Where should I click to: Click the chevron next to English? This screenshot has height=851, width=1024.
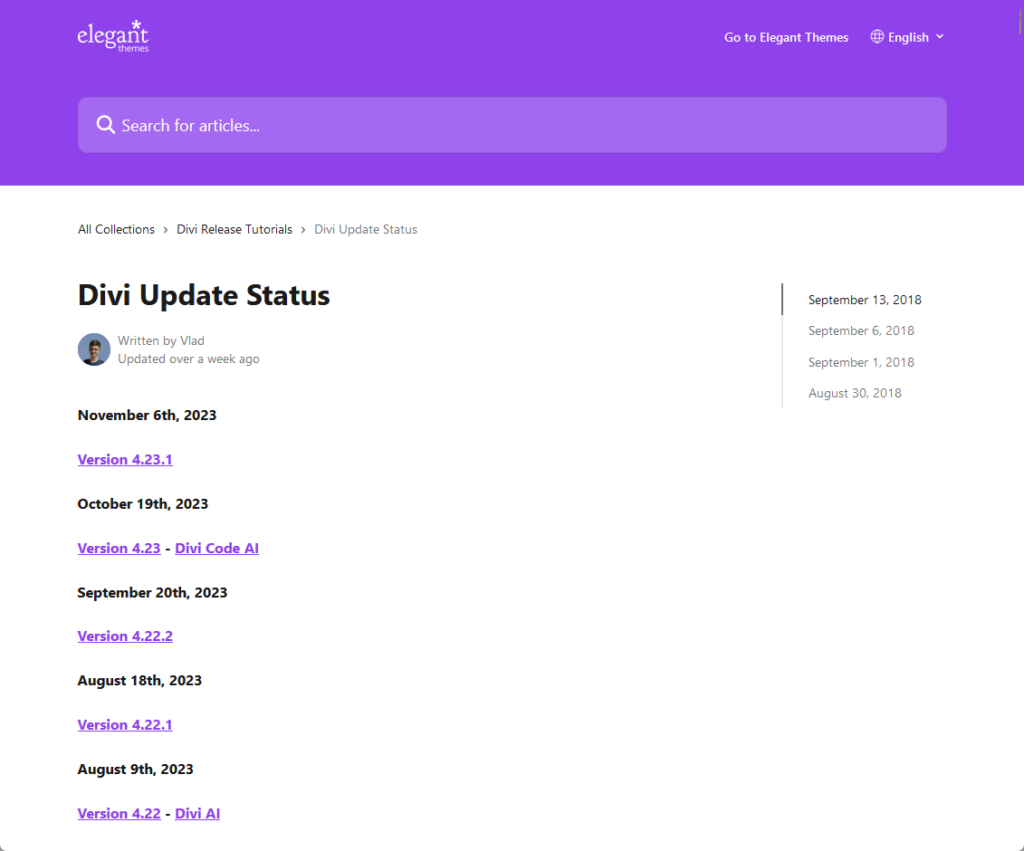tap(940, 37)
